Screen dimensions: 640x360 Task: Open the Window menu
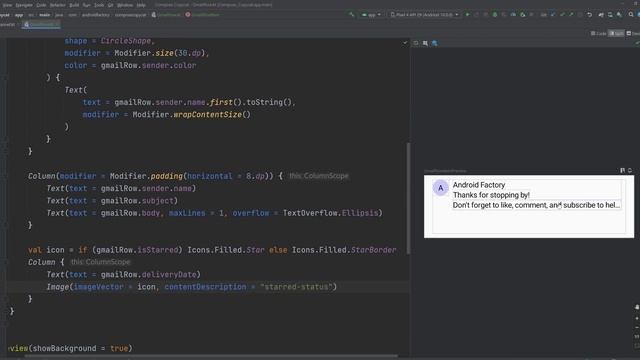(x=125, y=5)
